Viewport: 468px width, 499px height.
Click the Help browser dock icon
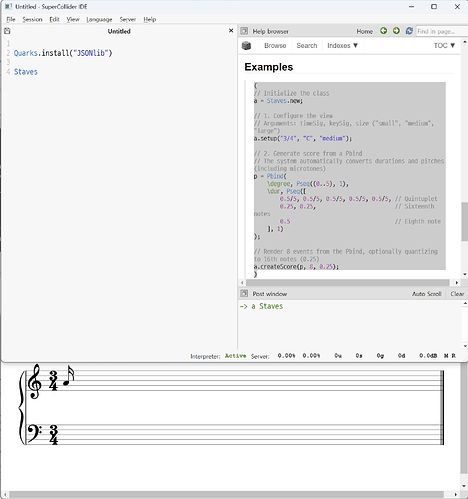tap(244, 31)
